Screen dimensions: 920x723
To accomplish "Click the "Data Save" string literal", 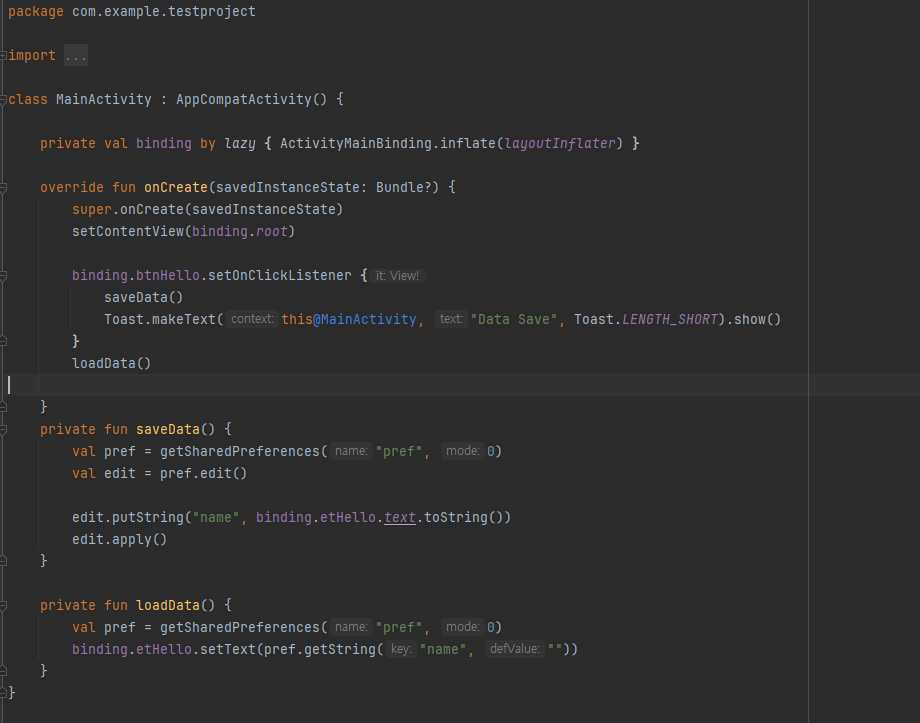I will pyautogui.click(x=514, y=319).
